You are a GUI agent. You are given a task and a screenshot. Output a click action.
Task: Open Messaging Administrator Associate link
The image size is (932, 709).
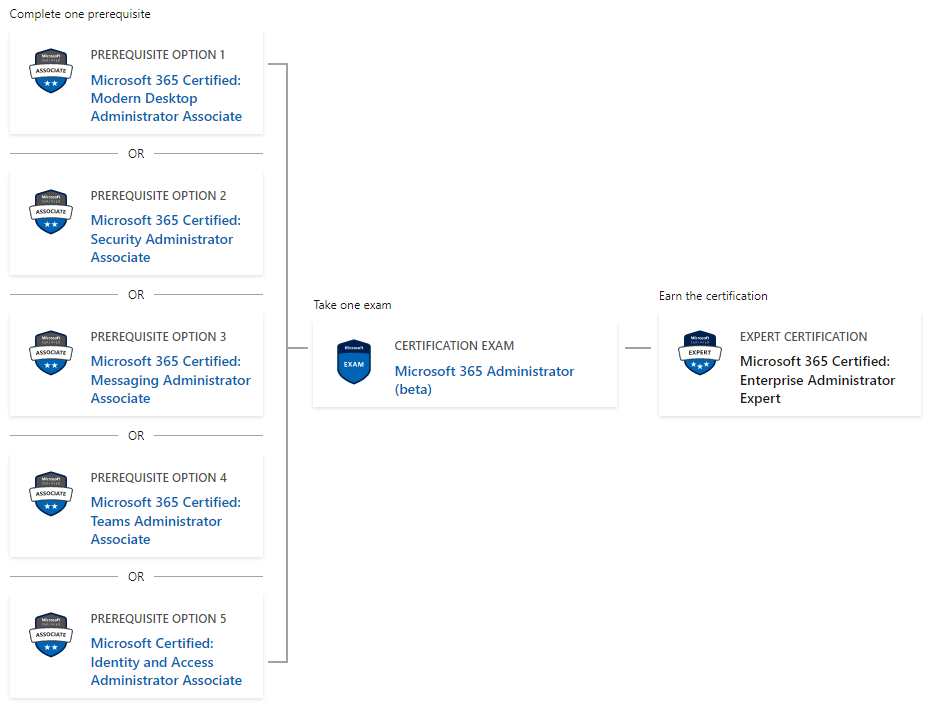[171, 380]
